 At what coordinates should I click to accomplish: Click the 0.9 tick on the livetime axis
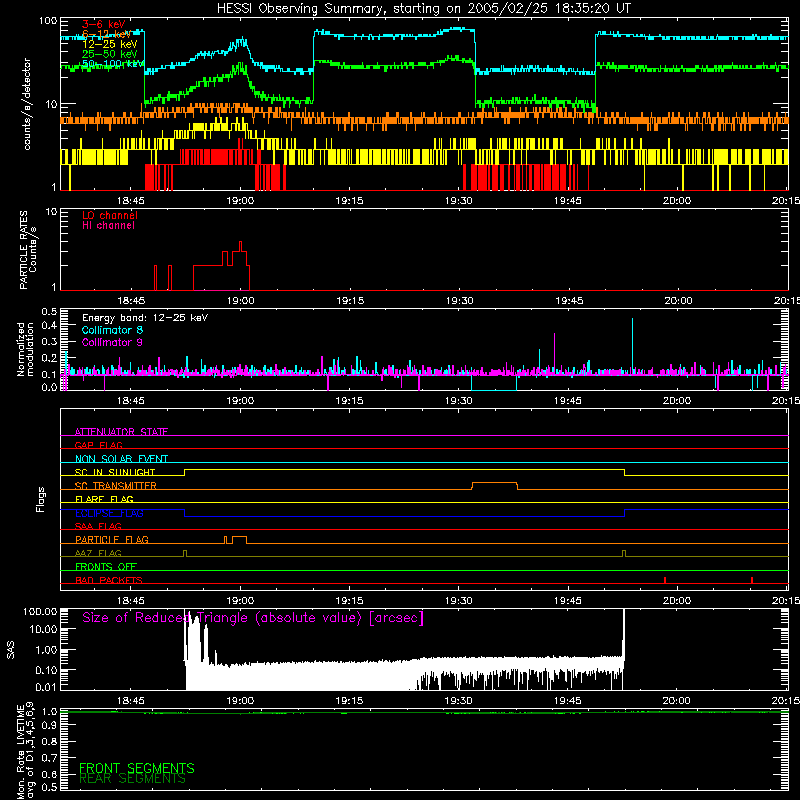[49, 726]
